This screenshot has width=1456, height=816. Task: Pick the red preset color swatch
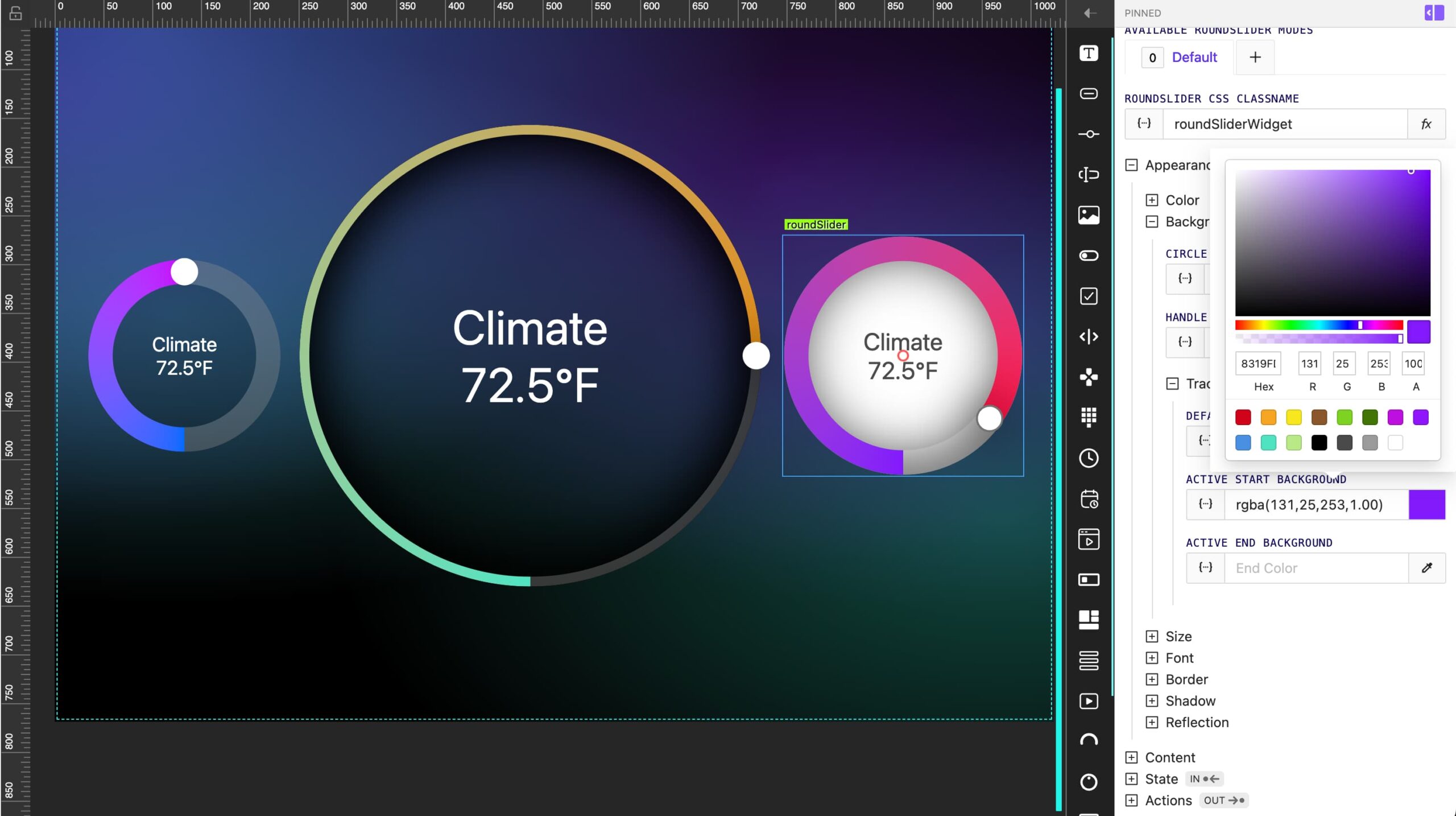[x=1243, y=417]
